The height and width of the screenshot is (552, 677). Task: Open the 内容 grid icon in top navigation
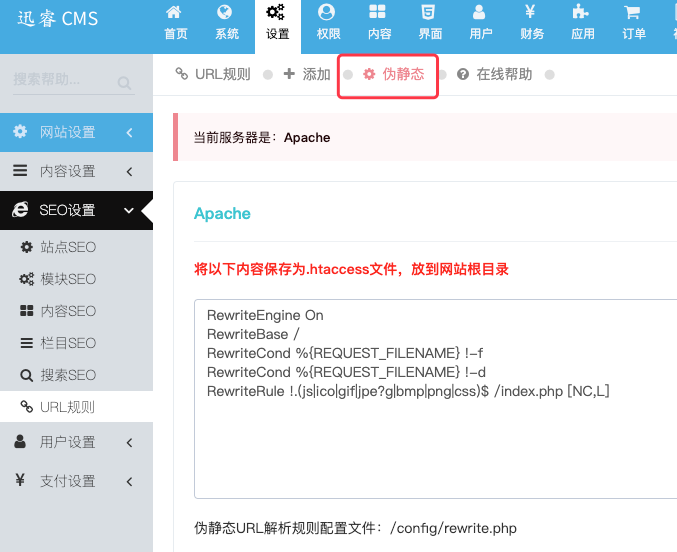(x=377, y=12)
